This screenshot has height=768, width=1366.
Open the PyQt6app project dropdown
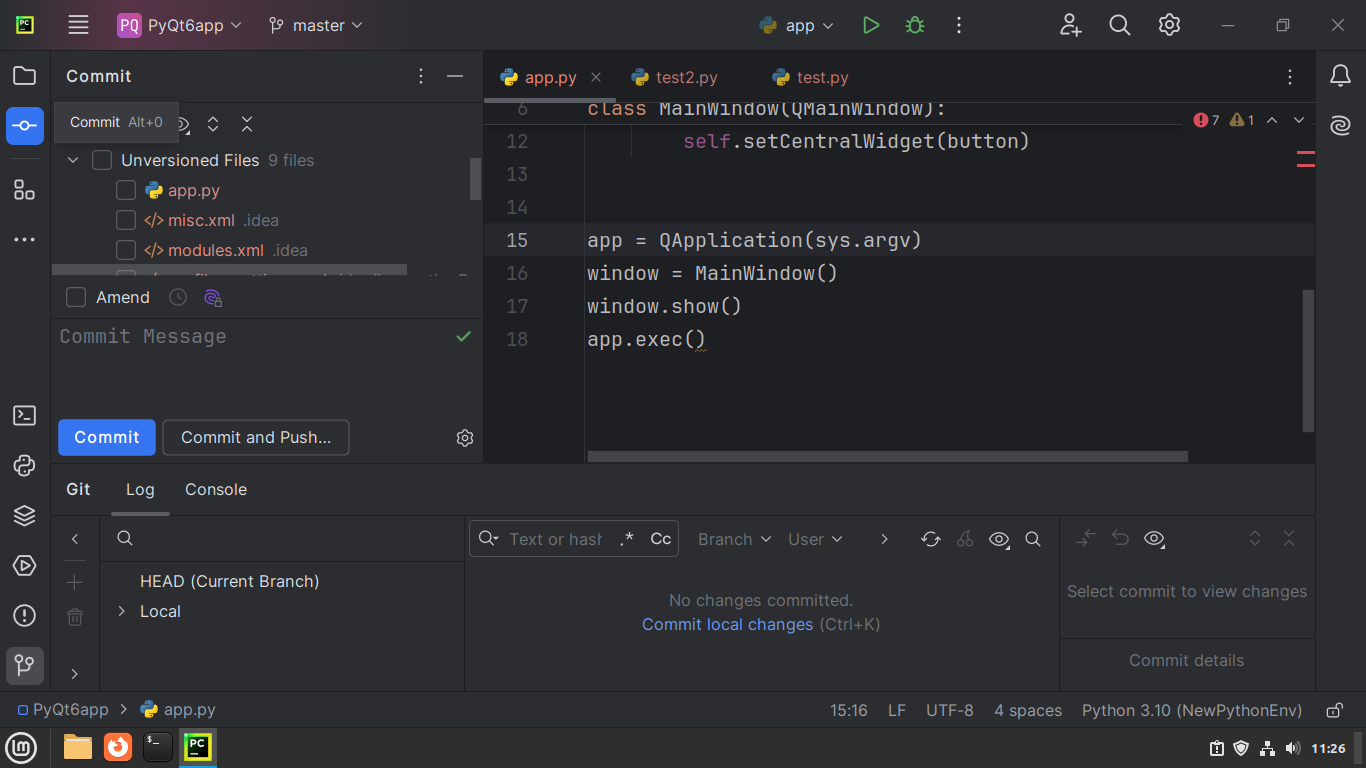click(180, 26)
